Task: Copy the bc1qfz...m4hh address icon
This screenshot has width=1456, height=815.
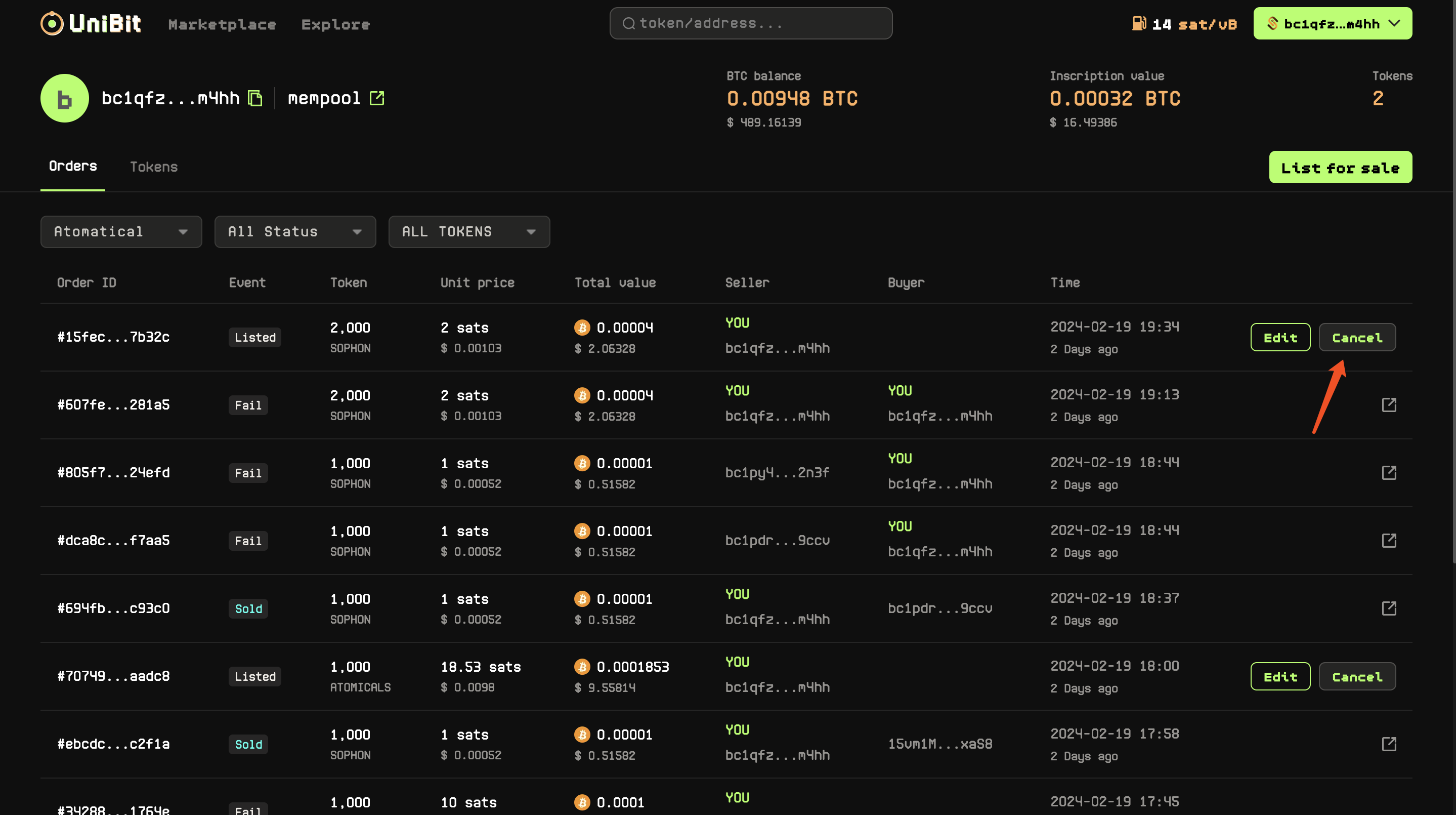Action: pyautogui.click(x=255, y=98)
